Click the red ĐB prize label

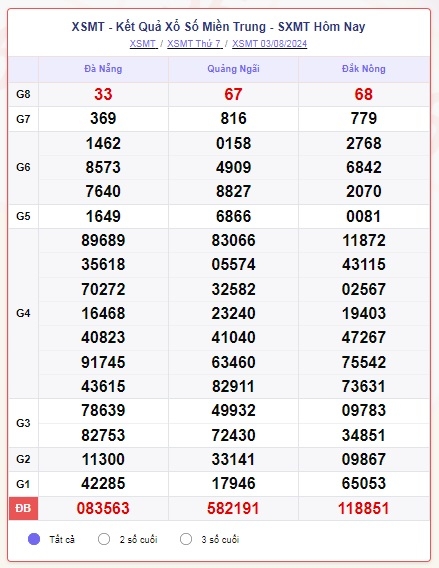[x=23, y=508]
